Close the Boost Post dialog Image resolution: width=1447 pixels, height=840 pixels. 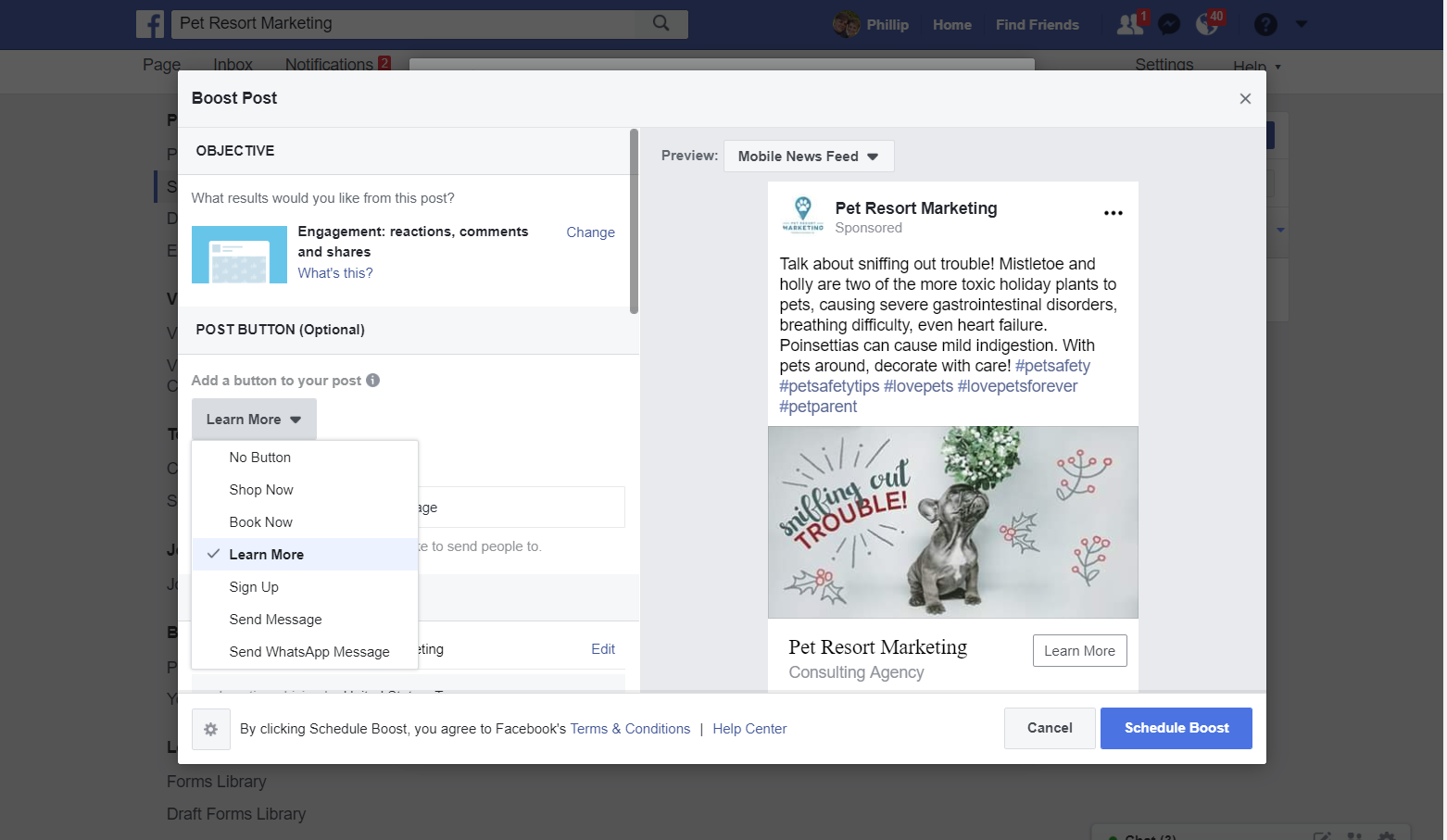tap(1245, 99)
